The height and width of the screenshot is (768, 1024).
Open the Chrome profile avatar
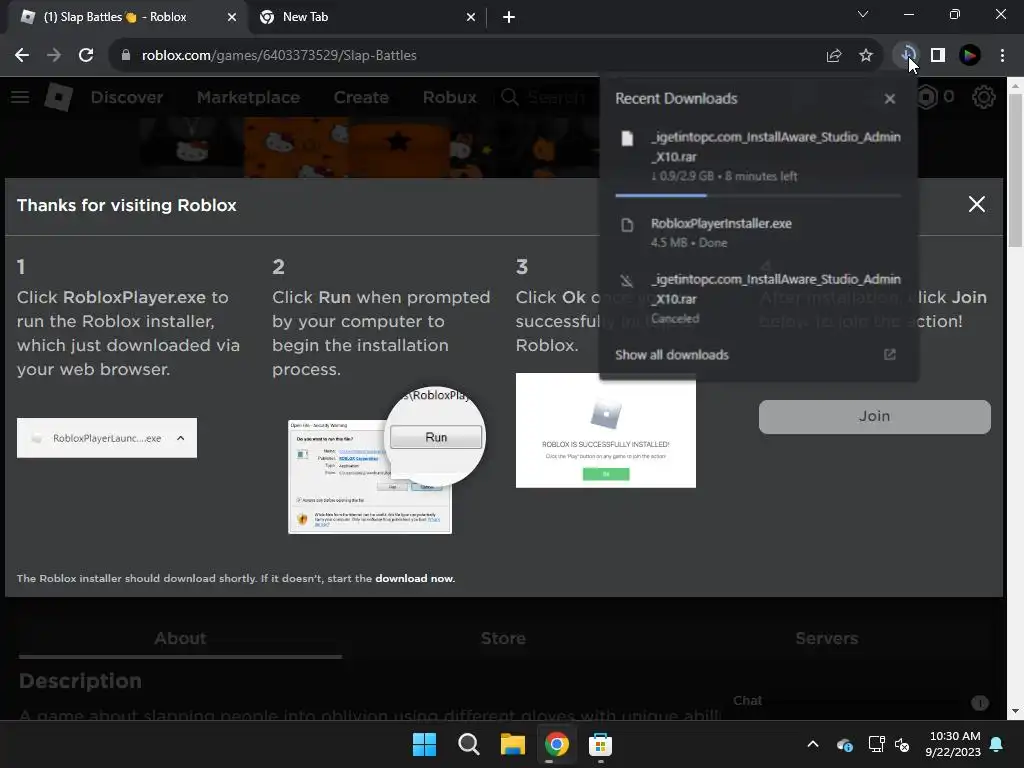coord(970,56)
